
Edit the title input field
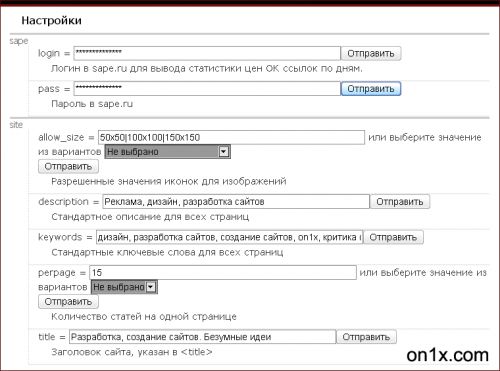[202, 337]
